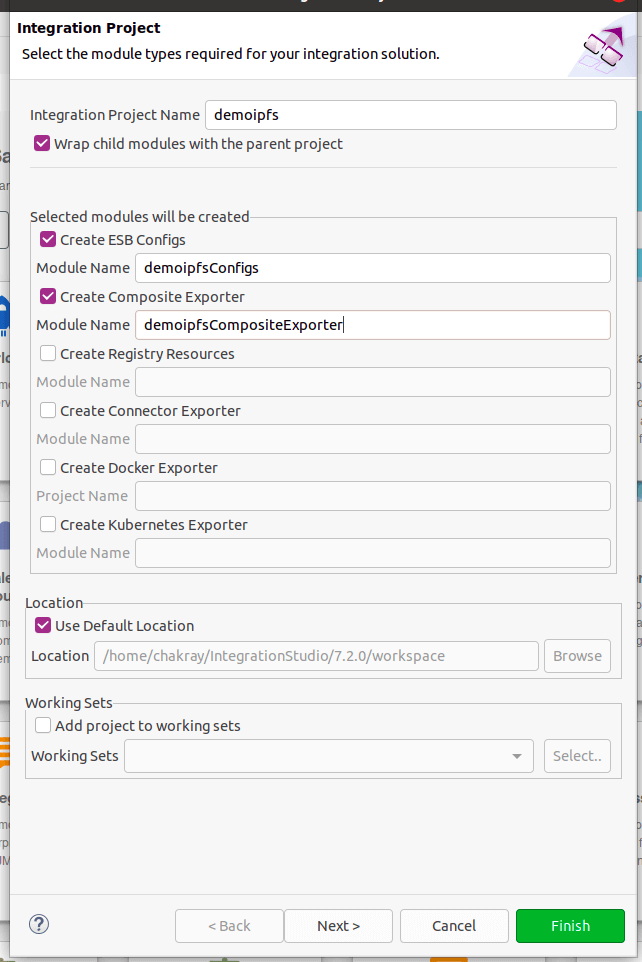Enable Create Kubernetes Exporter checkbox
Screen dimensions: 642x962
pos(48,525)
